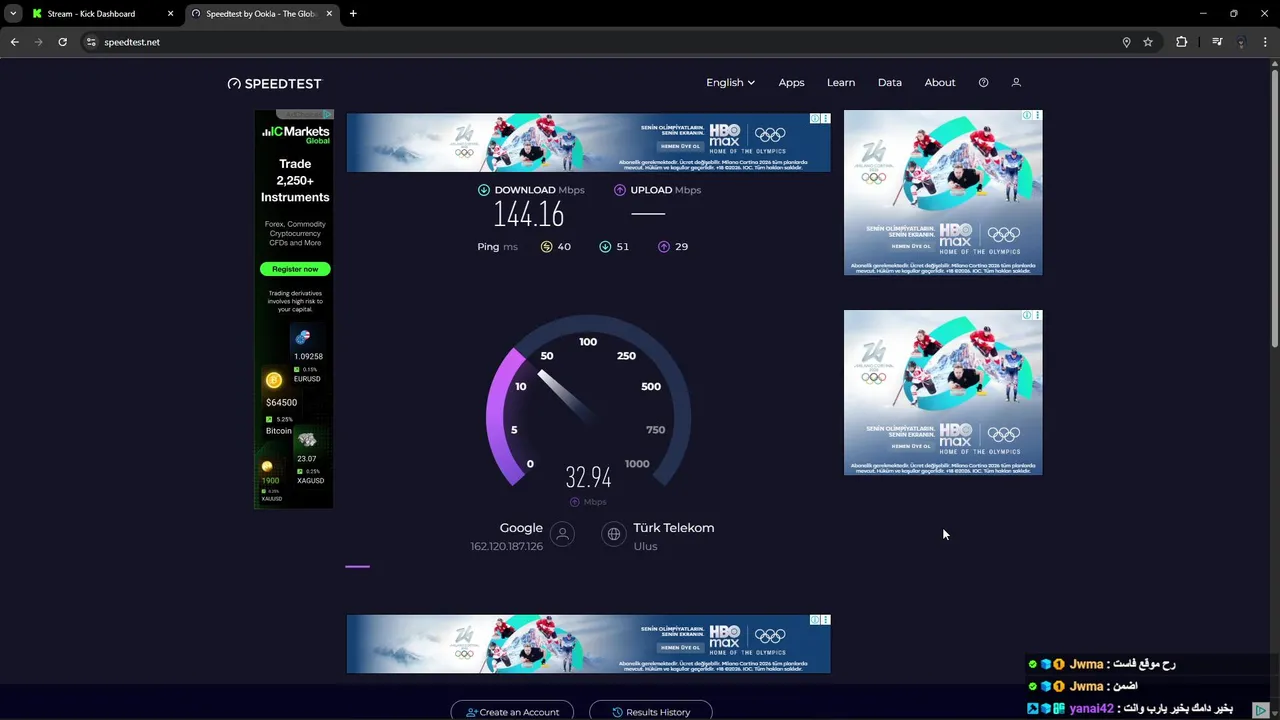Click the scrollbar up arrow

tap(1274, 65)
